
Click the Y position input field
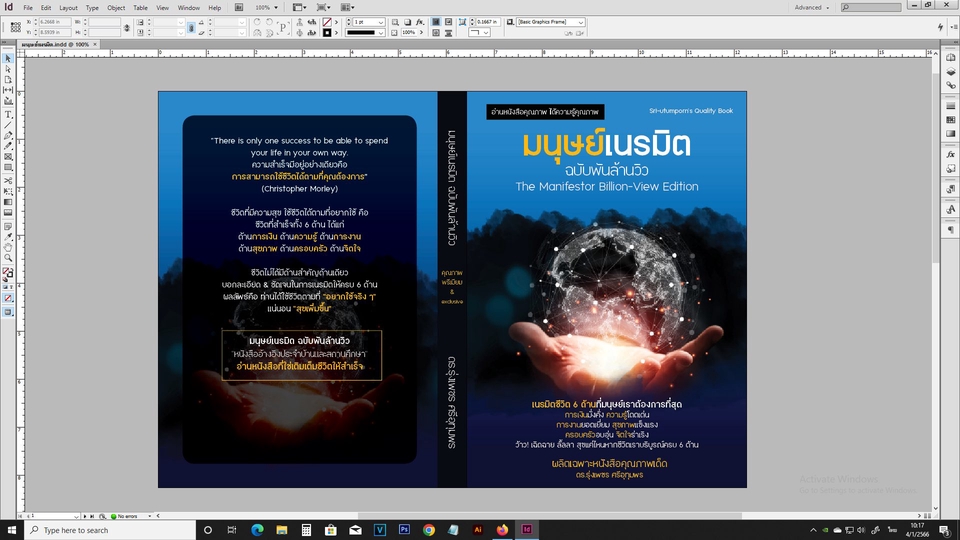point(53,32)
